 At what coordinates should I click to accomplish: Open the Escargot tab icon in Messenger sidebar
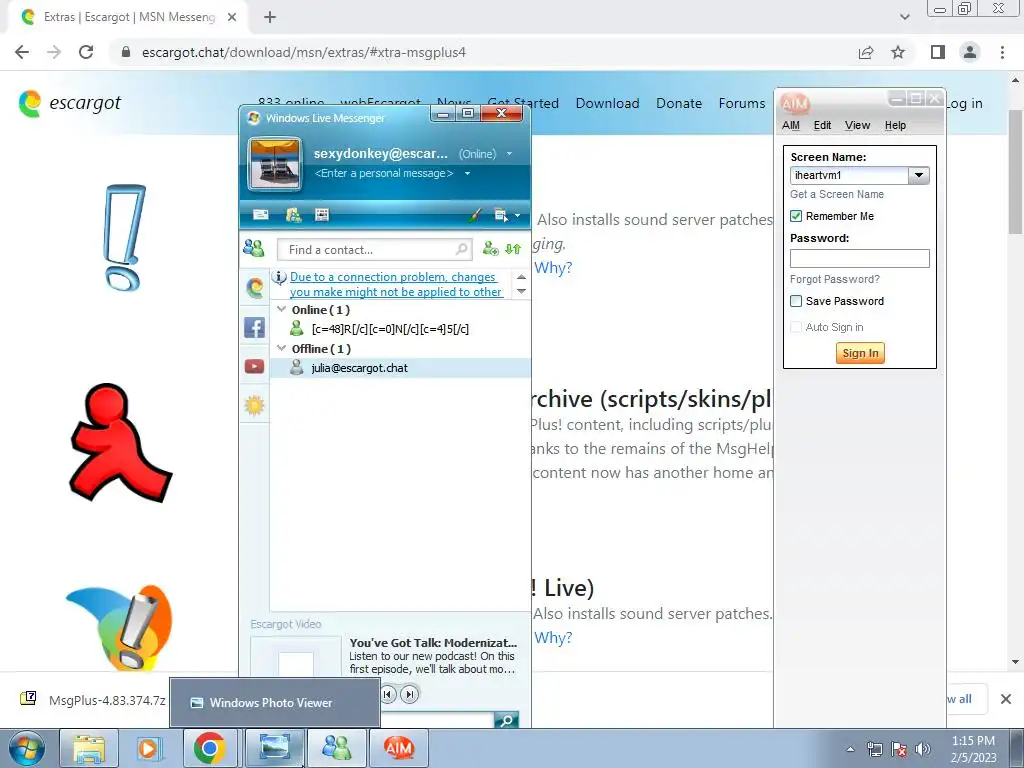pyautogui.click(x=255, y=288)
